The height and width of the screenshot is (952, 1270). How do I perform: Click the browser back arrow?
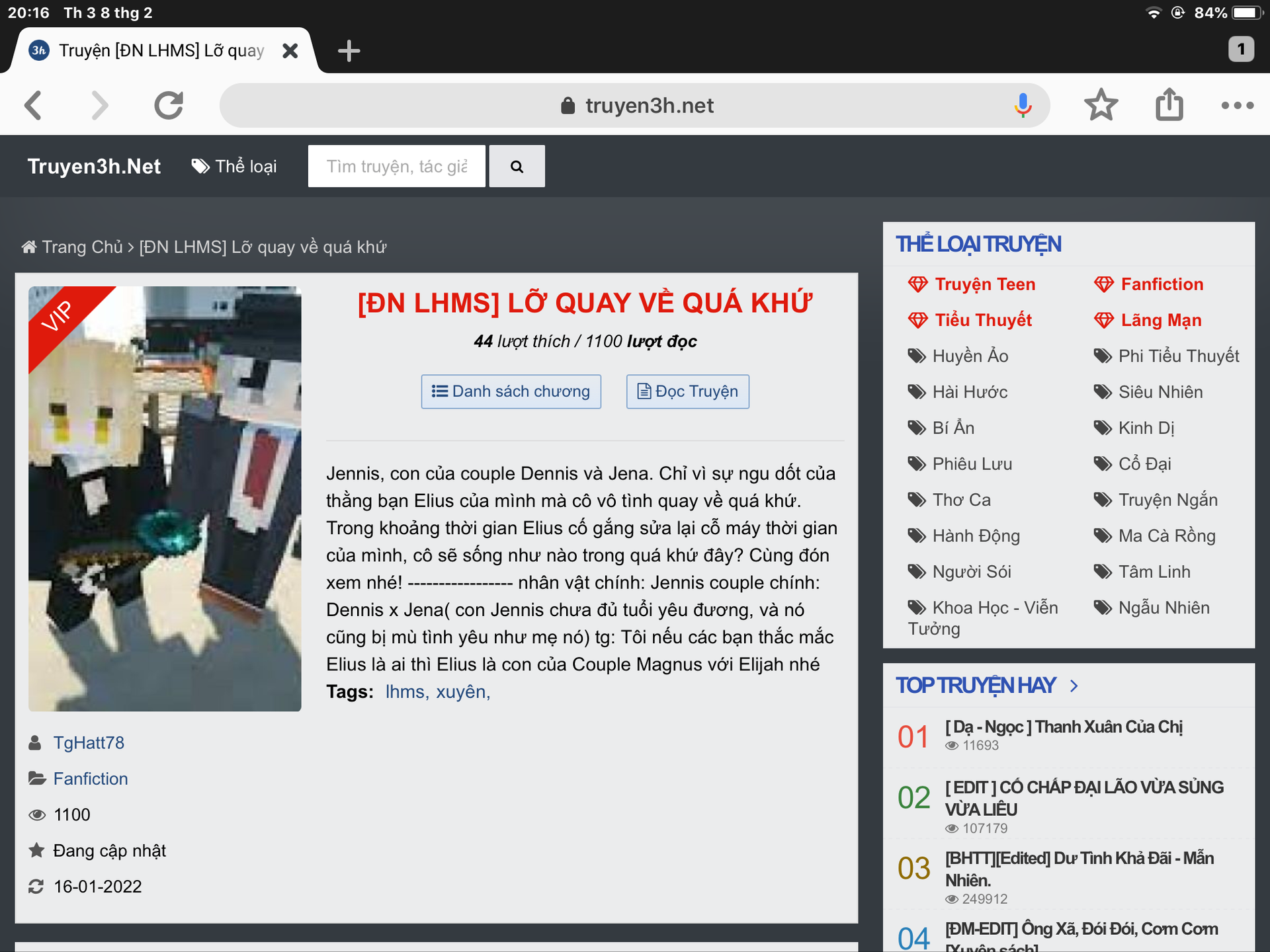(33, 105)
